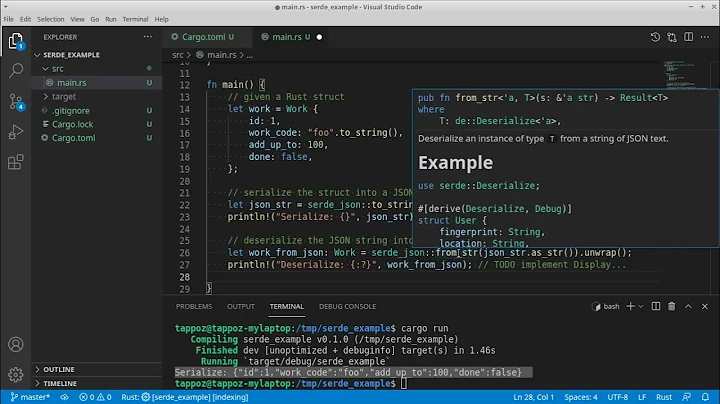Open the terminal launch profile dropdown arrow
720x404 pixels.
tap(641, 306)
